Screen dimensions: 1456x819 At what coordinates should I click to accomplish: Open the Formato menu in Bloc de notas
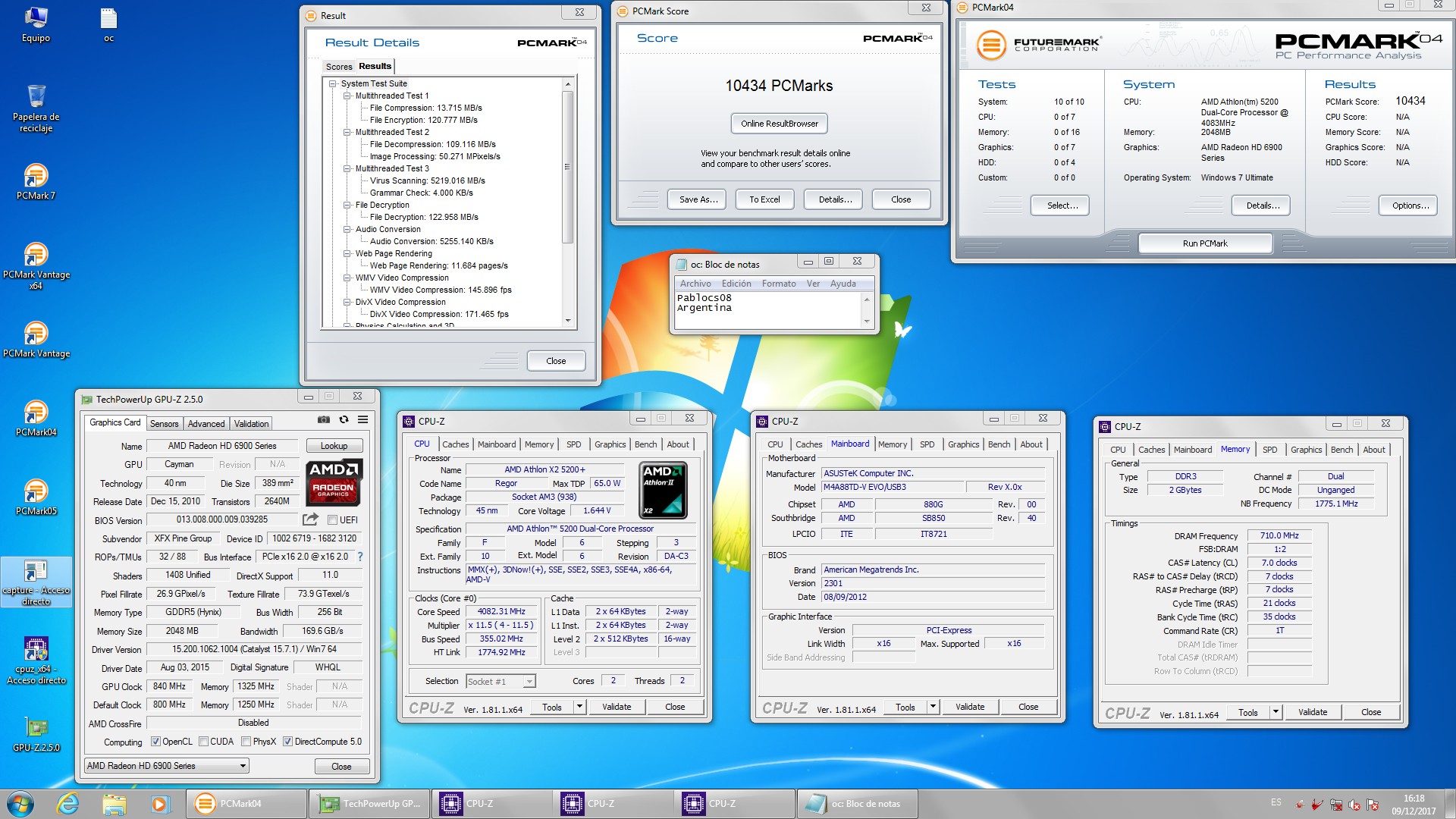(x=779, y=284)
